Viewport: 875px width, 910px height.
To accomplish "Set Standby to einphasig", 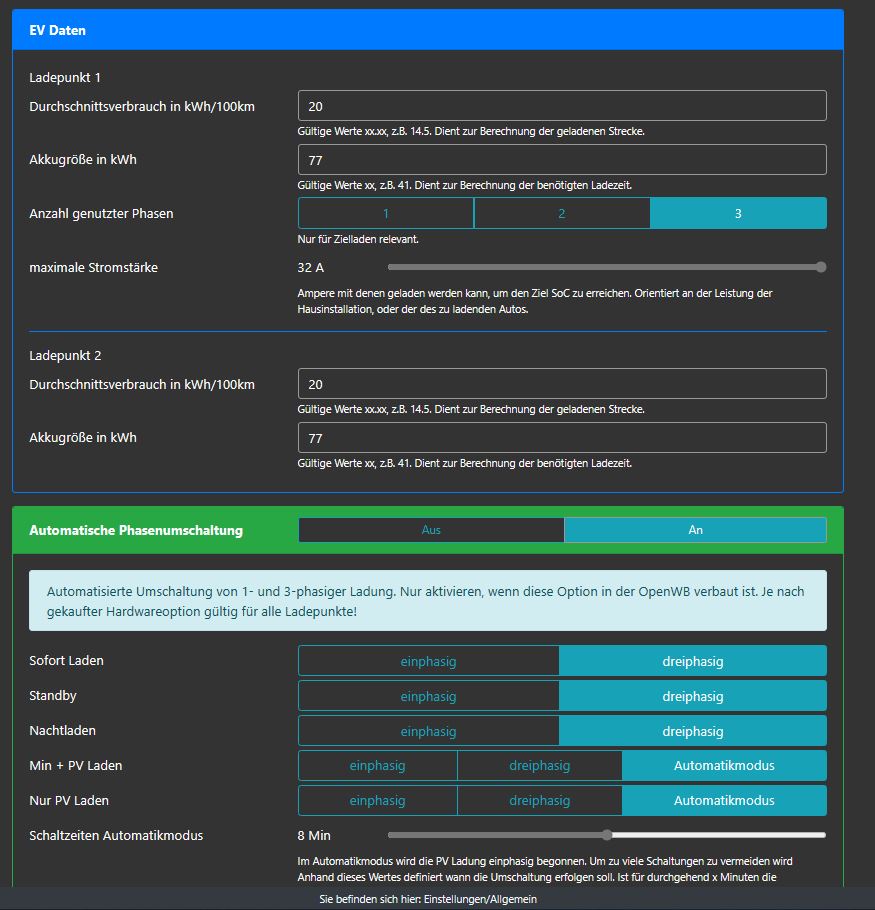I will (428, 696).
